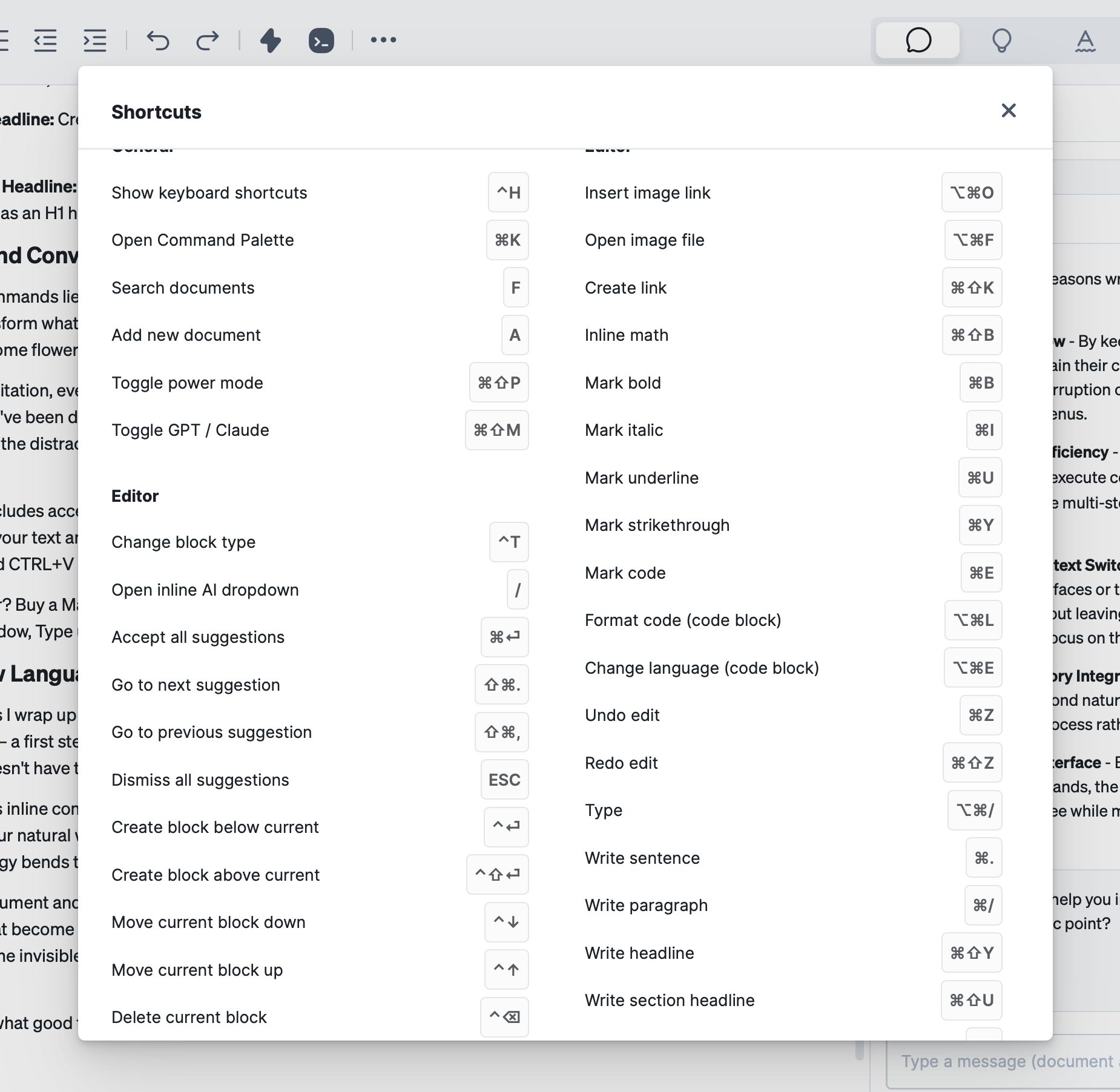Click the 'Create block above current' label

pyautogui.click(x=216, y=875)
